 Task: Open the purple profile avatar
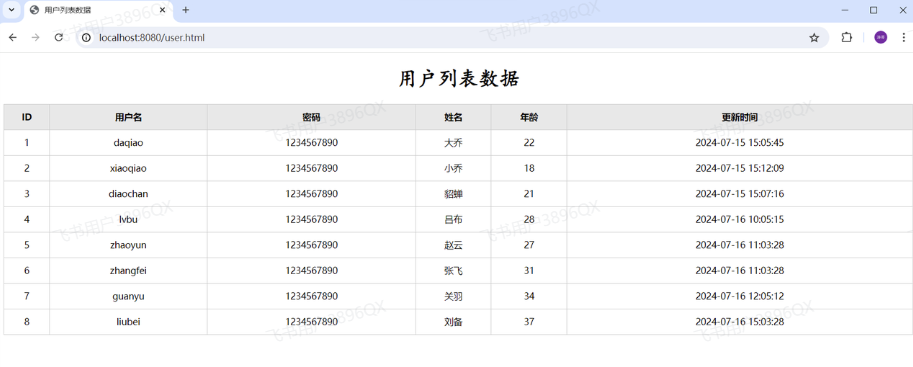pyautogui.click(x=880, y=38)
